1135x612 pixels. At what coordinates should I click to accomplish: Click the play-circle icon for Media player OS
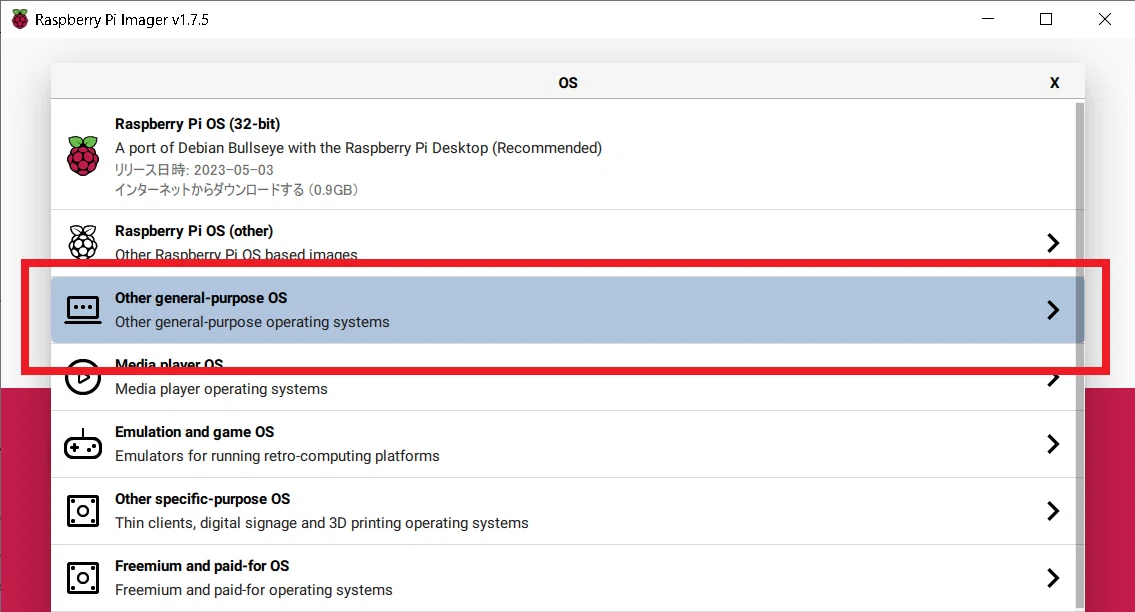pyautogui.click(x=83, y=377)
